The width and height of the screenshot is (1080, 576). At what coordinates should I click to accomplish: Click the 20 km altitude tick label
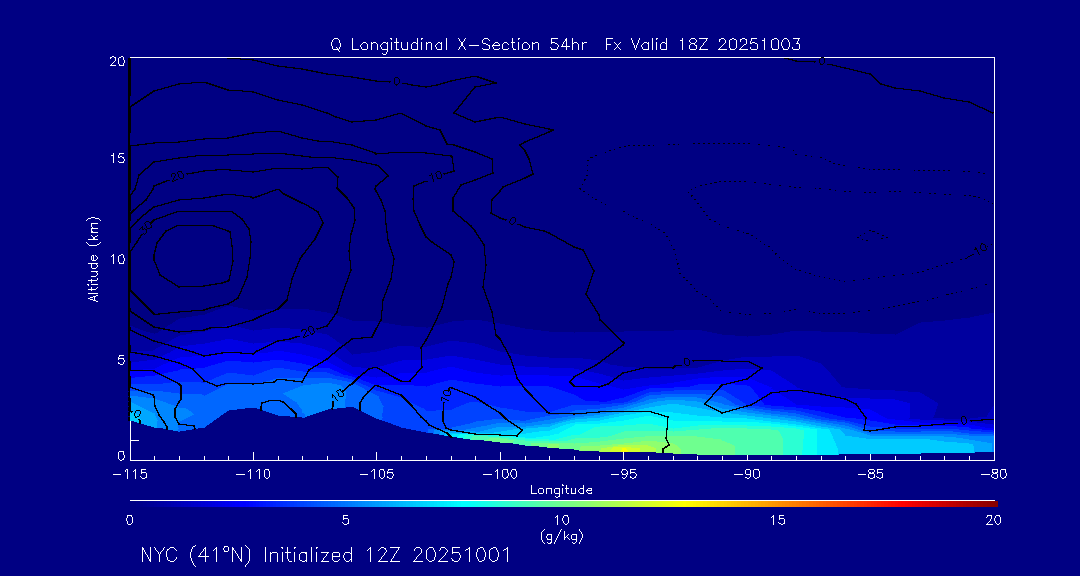point(115,61)
